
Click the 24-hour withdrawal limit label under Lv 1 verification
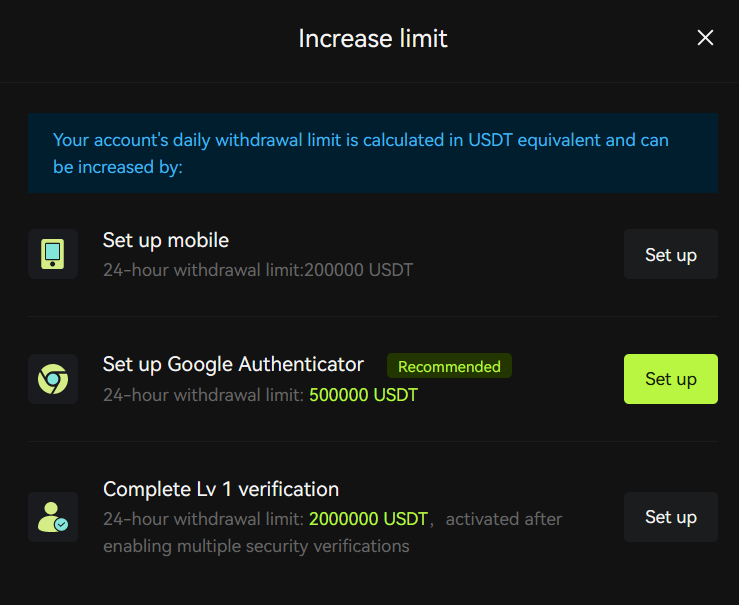(x=204, y=519)
